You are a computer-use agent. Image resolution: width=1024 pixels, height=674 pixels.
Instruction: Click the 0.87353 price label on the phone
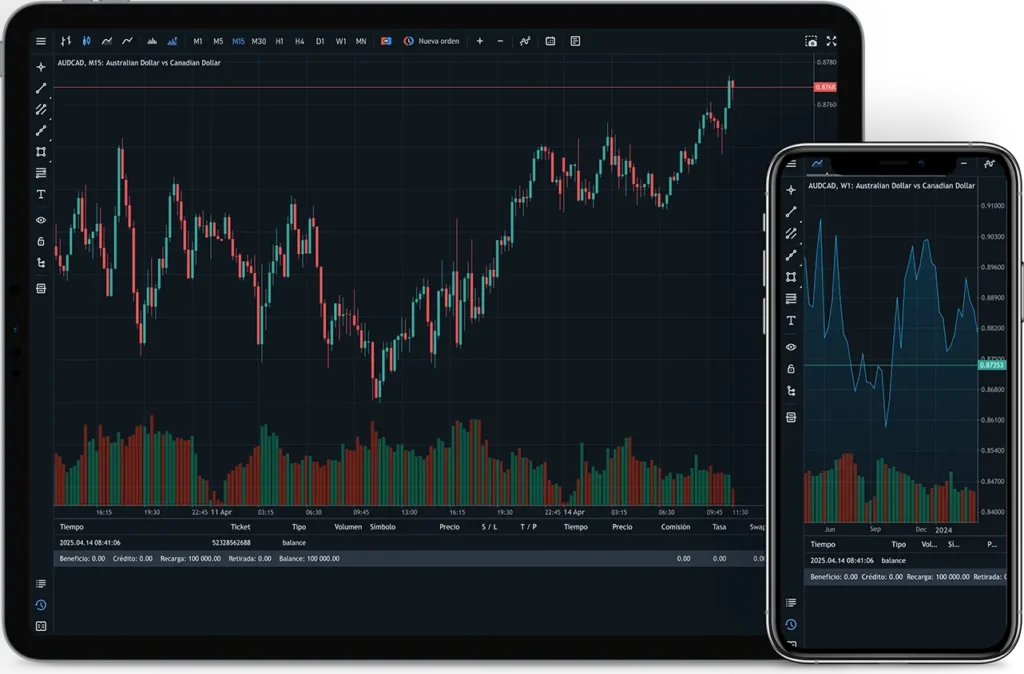tap(992, 365)
